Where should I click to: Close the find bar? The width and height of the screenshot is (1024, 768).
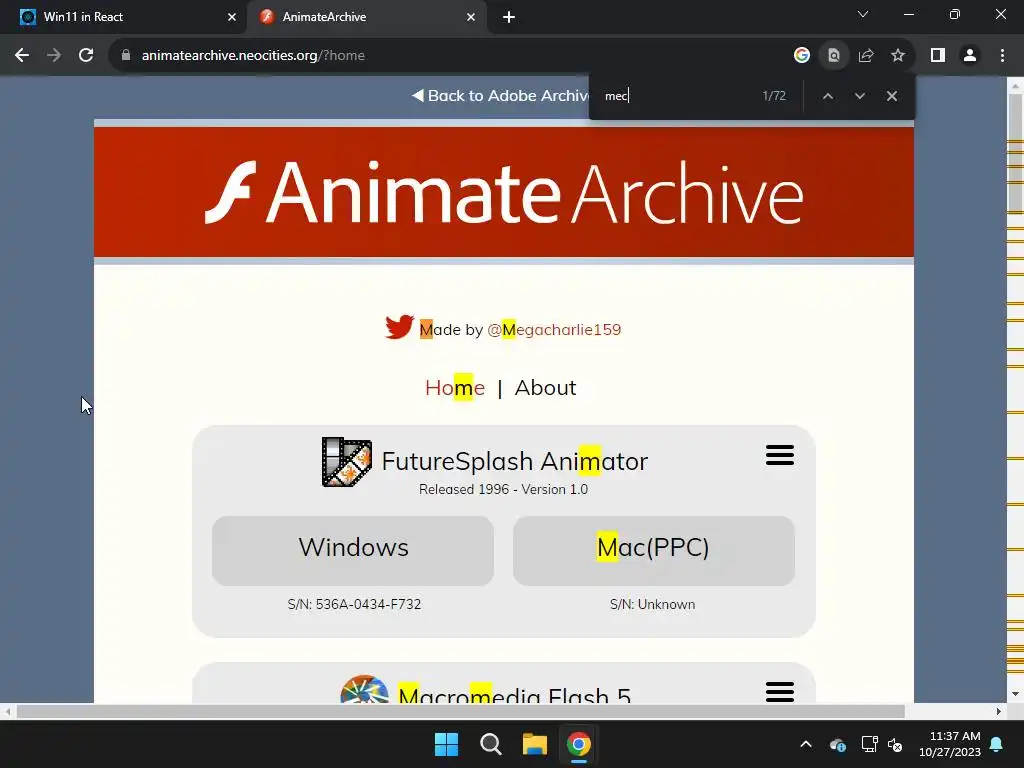[x=891, y=96]
